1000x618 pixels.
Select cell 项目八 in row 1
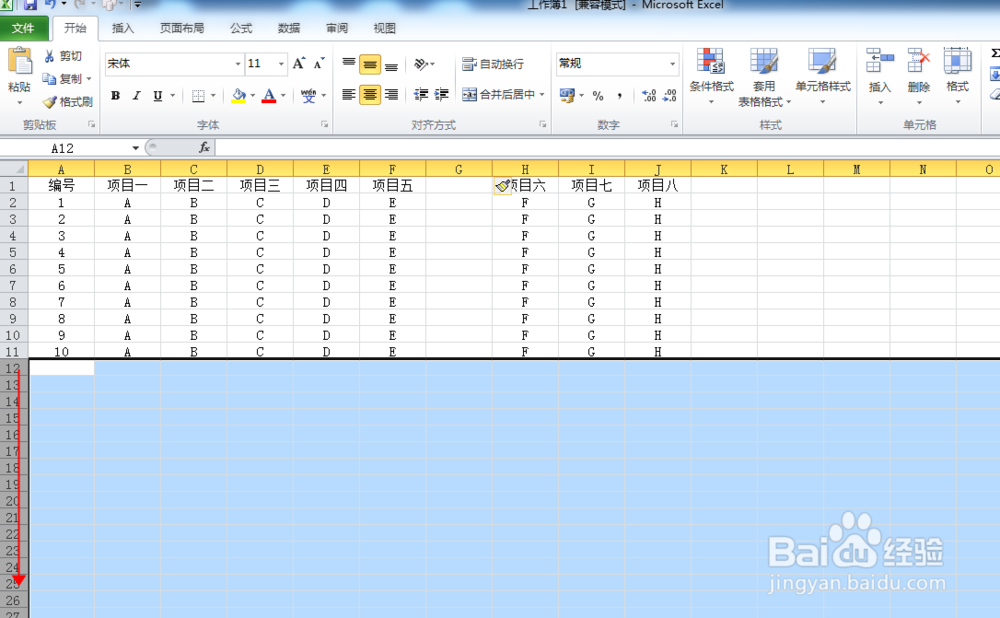658,186
